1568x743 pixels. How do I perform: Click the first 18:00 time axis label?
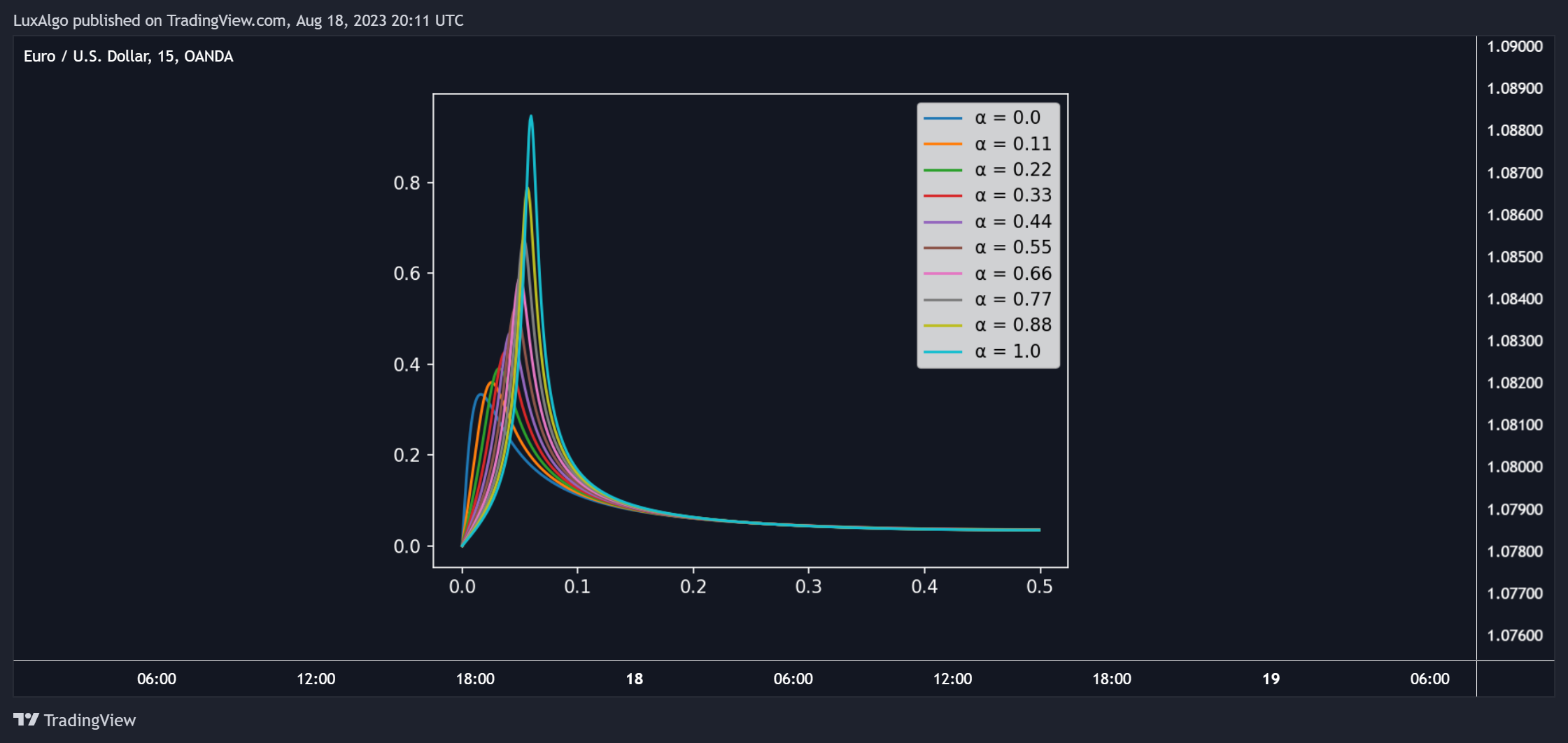click(x=475, y=679)
